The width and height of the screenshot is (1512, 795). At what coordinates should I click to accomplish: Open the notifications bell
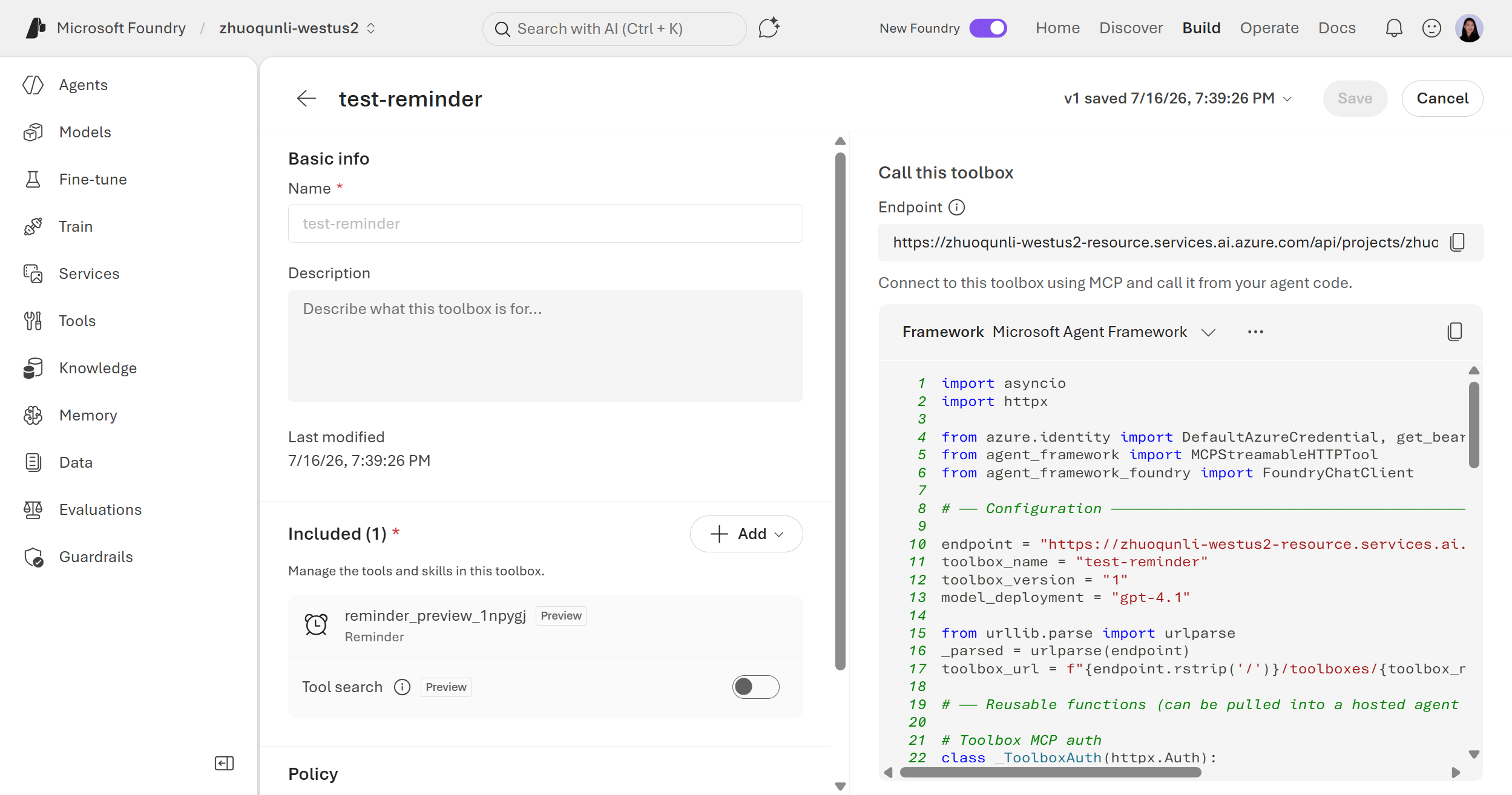(1394, 28)
